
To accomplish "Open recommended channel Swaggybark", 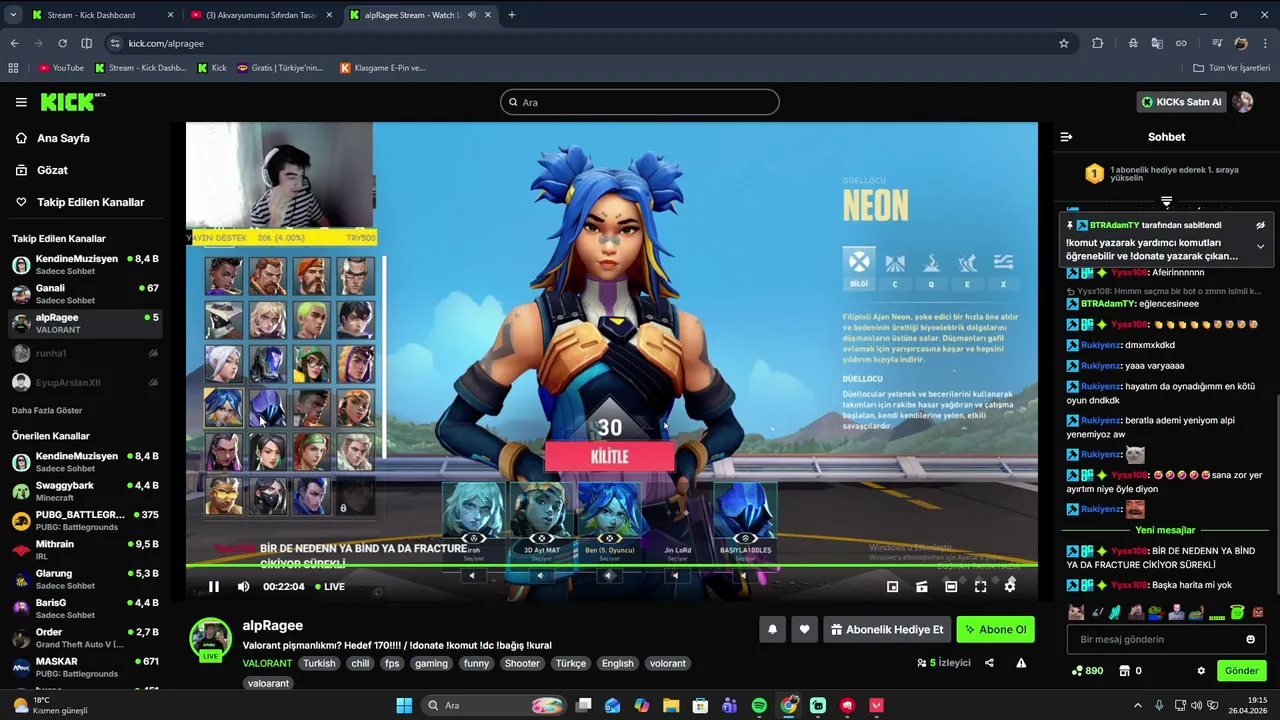I will (85, 491).
